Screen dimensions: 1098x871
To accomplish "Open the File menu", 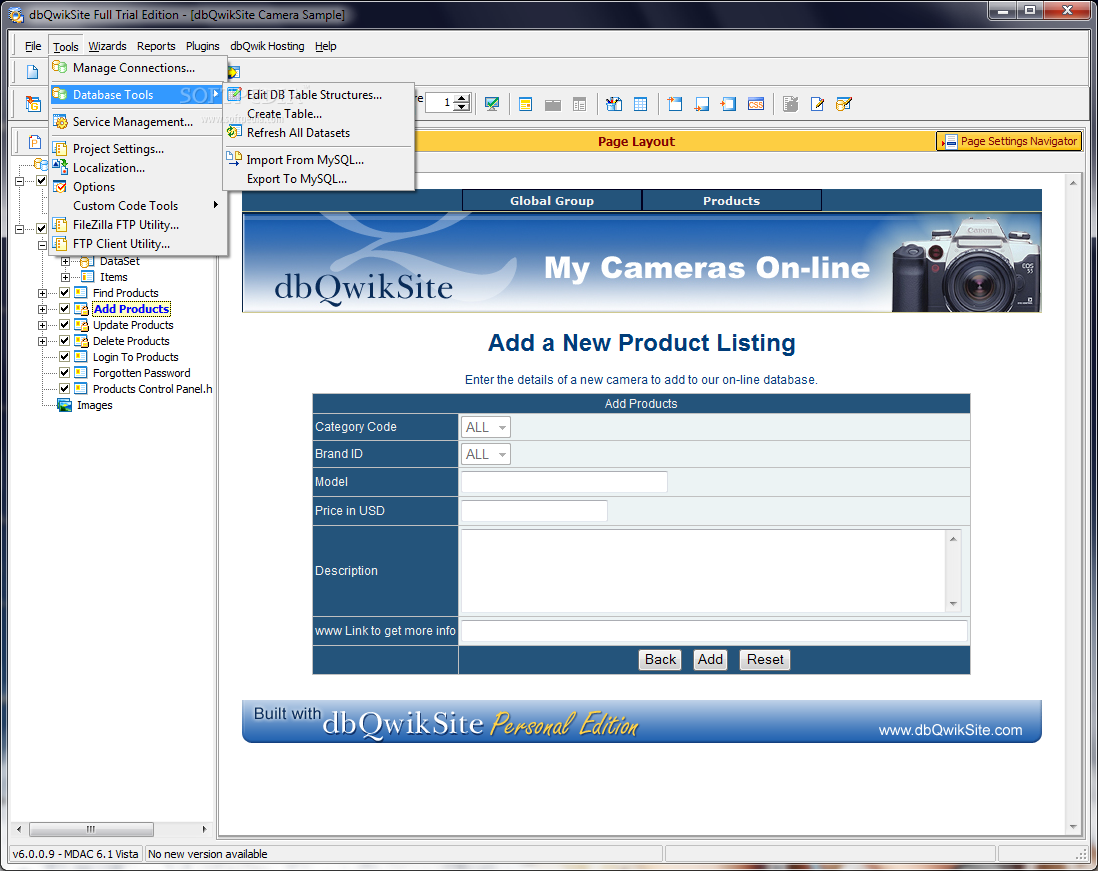I will pyautogui.click(x=33, y=46).
